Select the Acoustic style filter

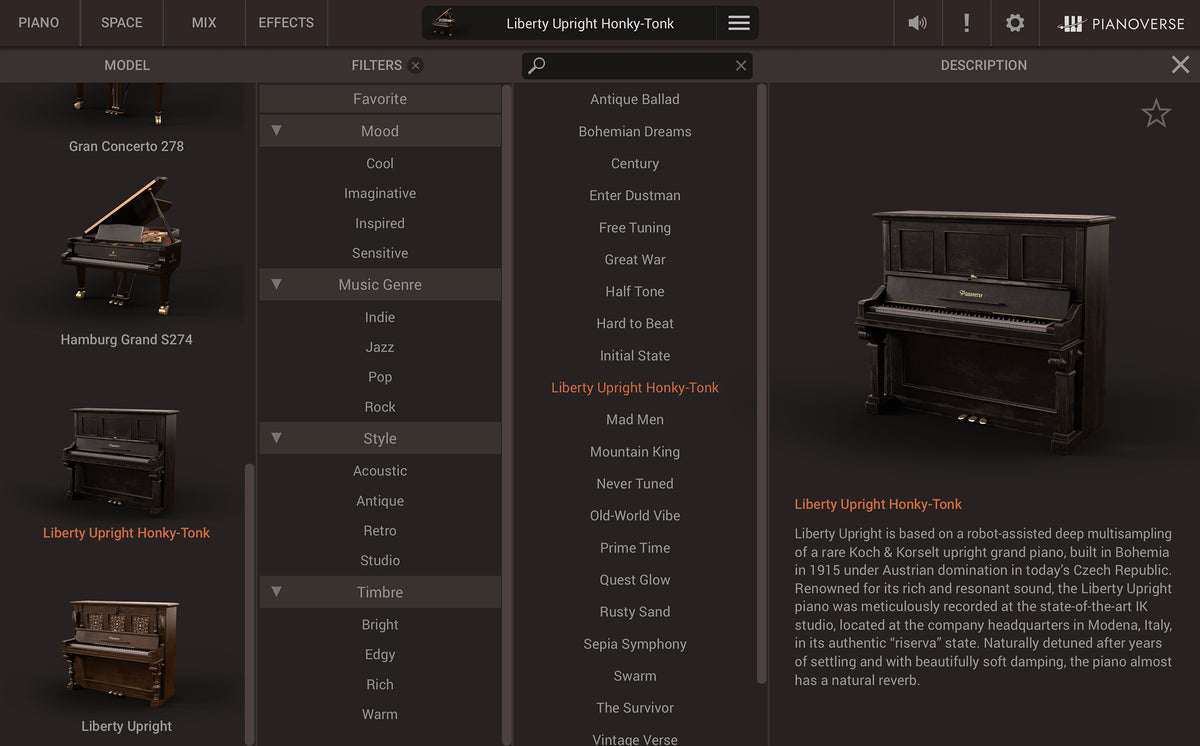(380, 471)
